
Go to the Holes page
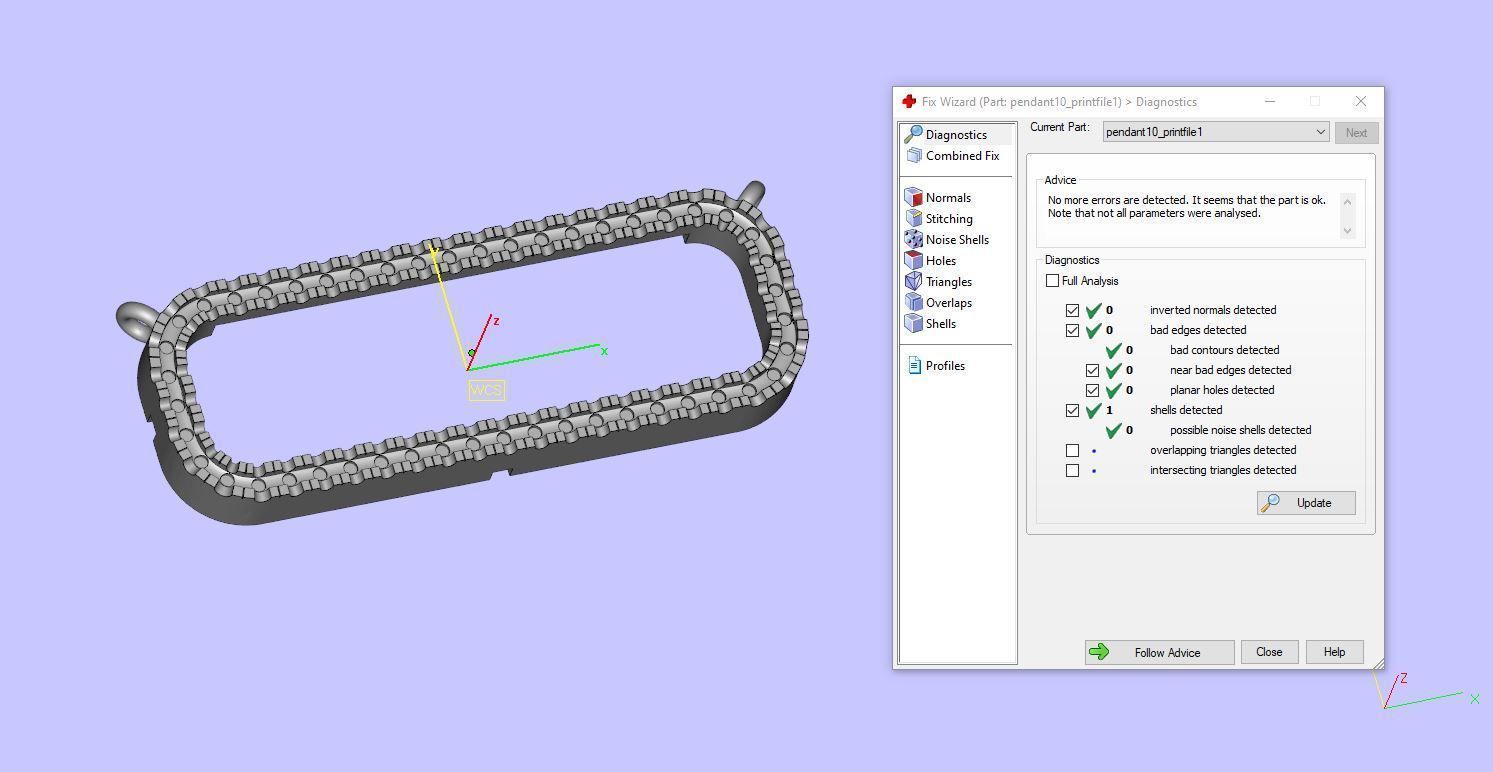pos(940,261)
